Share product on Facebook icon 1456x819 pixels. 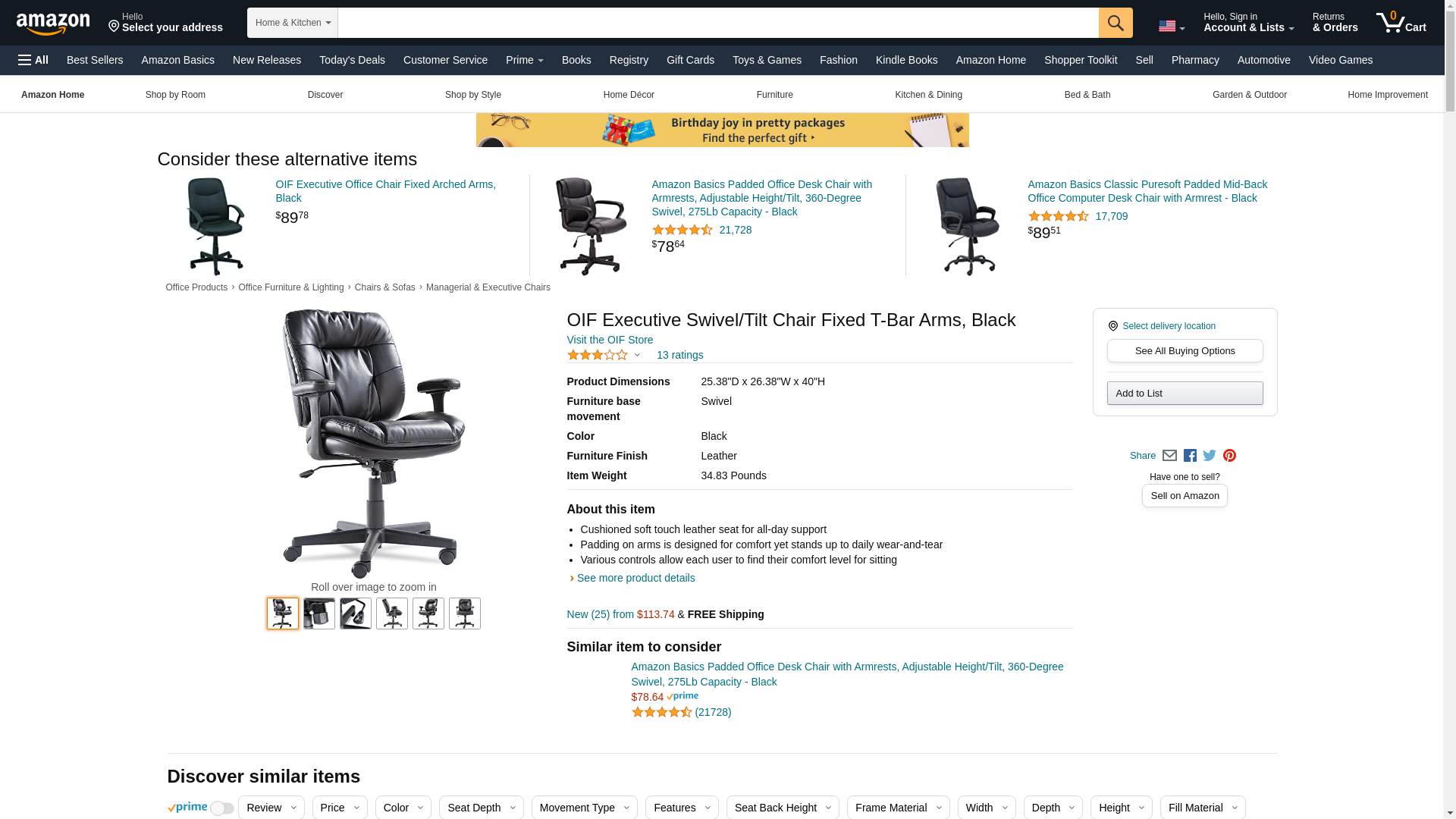[1190, 456]
